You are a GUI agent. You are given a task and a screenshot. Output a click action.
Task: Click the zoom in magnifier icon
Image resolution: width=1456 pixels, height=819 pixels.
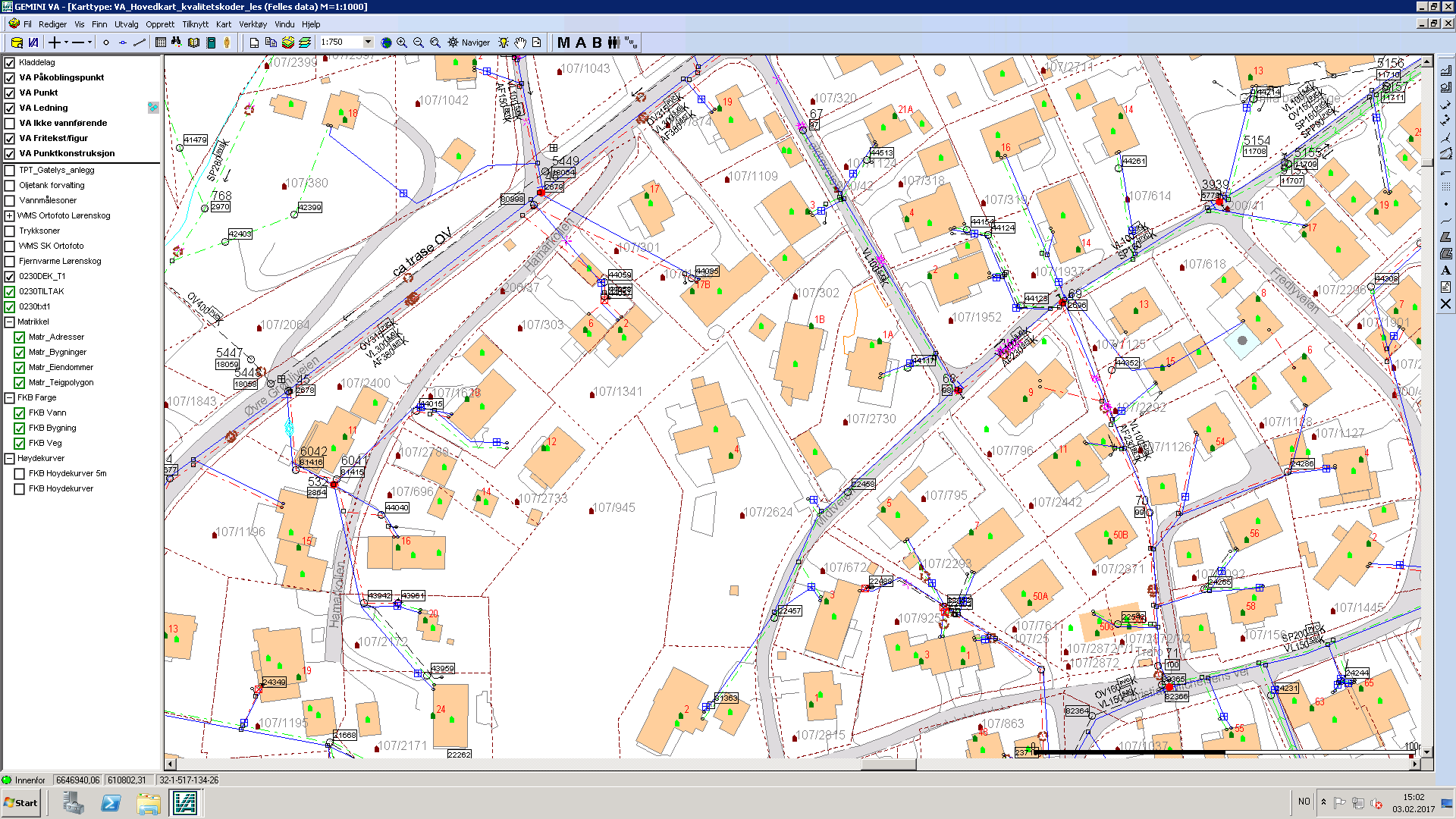click(x=402, y=42)
